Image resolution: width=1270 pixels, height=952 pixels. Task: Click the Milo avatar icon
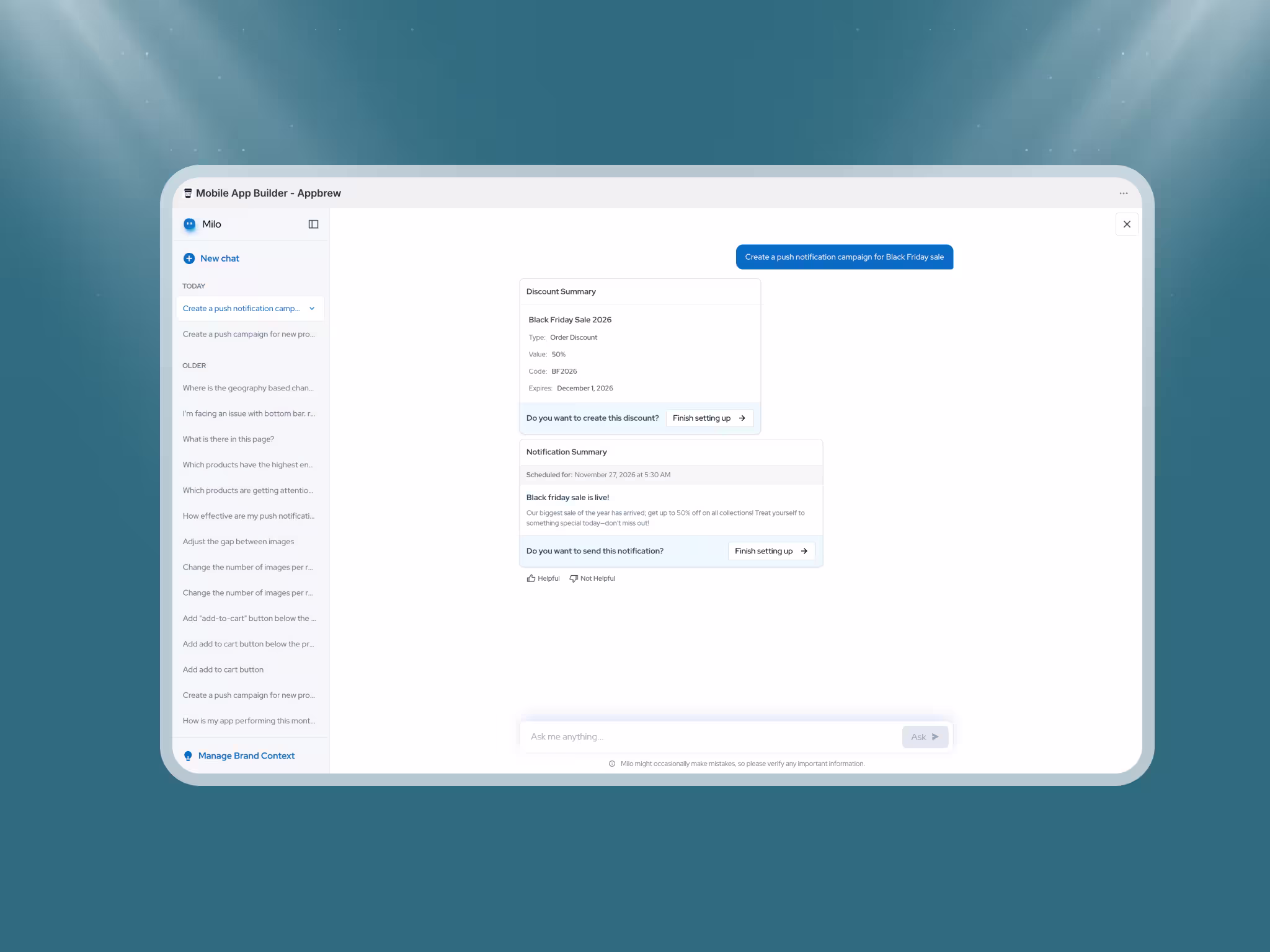pyautogui.click(x=190, y=224)
